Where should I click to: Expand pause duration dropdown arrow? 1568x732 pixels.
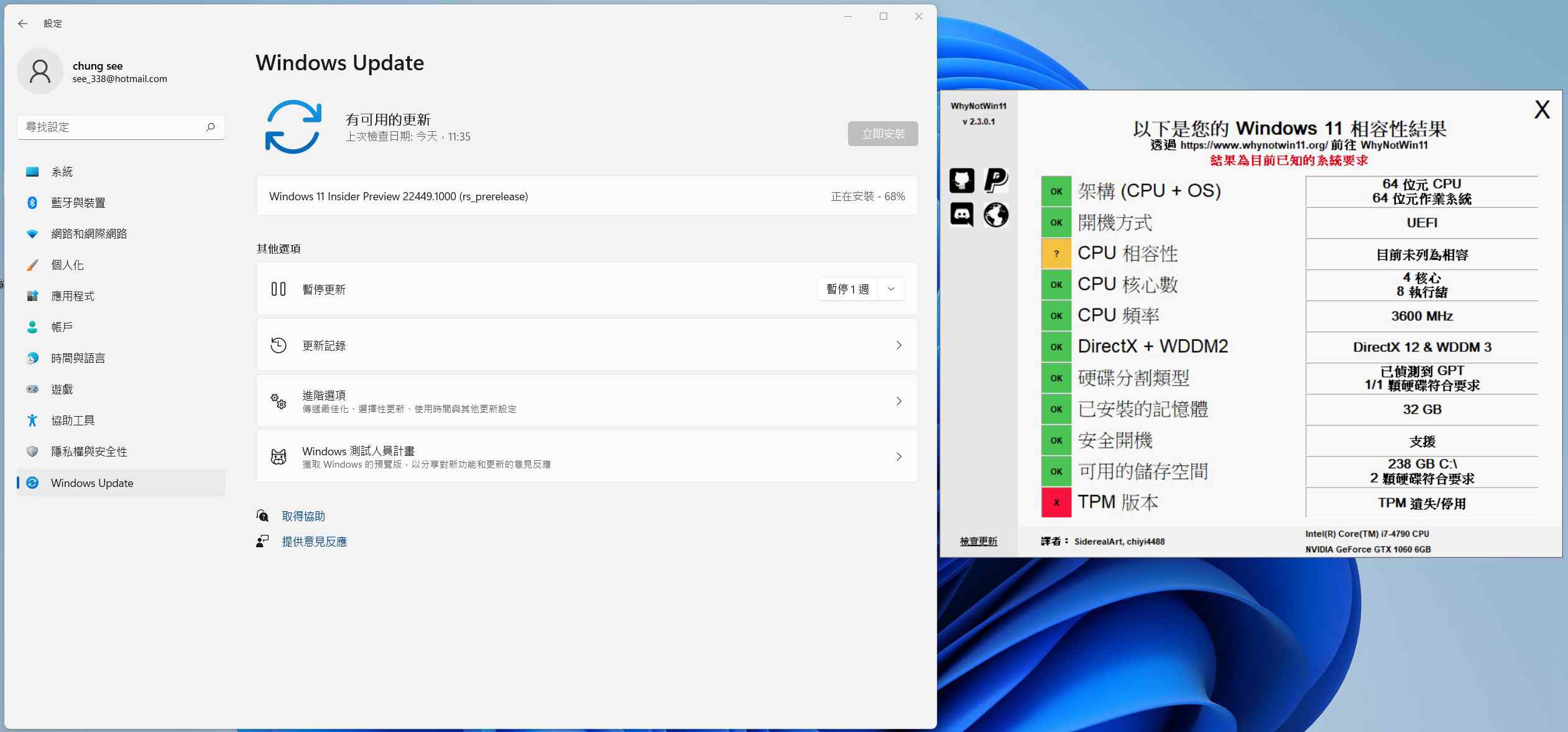point(891,289)
